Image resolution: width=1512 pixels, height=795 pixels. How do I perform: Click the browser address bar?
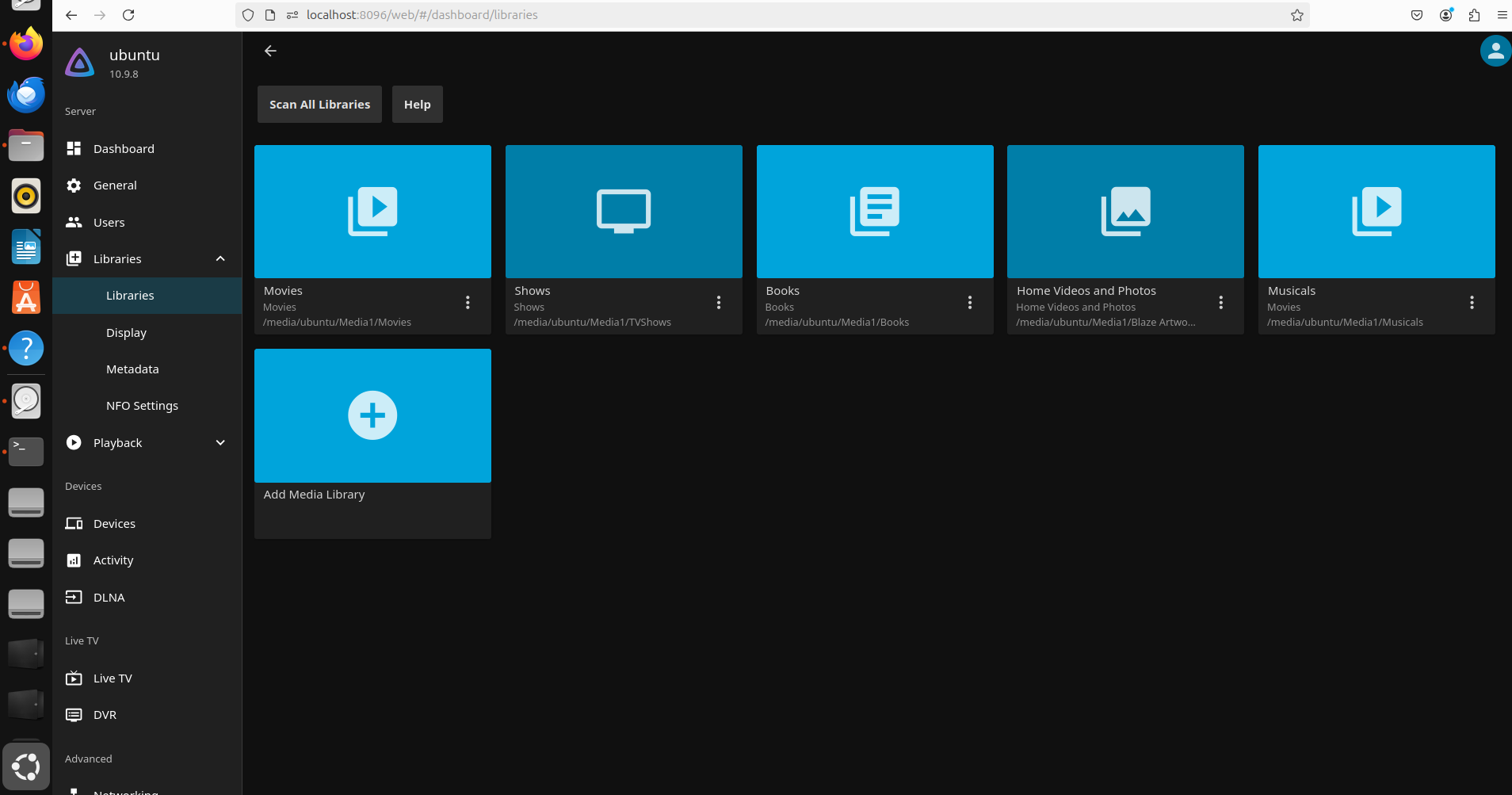pyautogui.click(x=792, y=15)
